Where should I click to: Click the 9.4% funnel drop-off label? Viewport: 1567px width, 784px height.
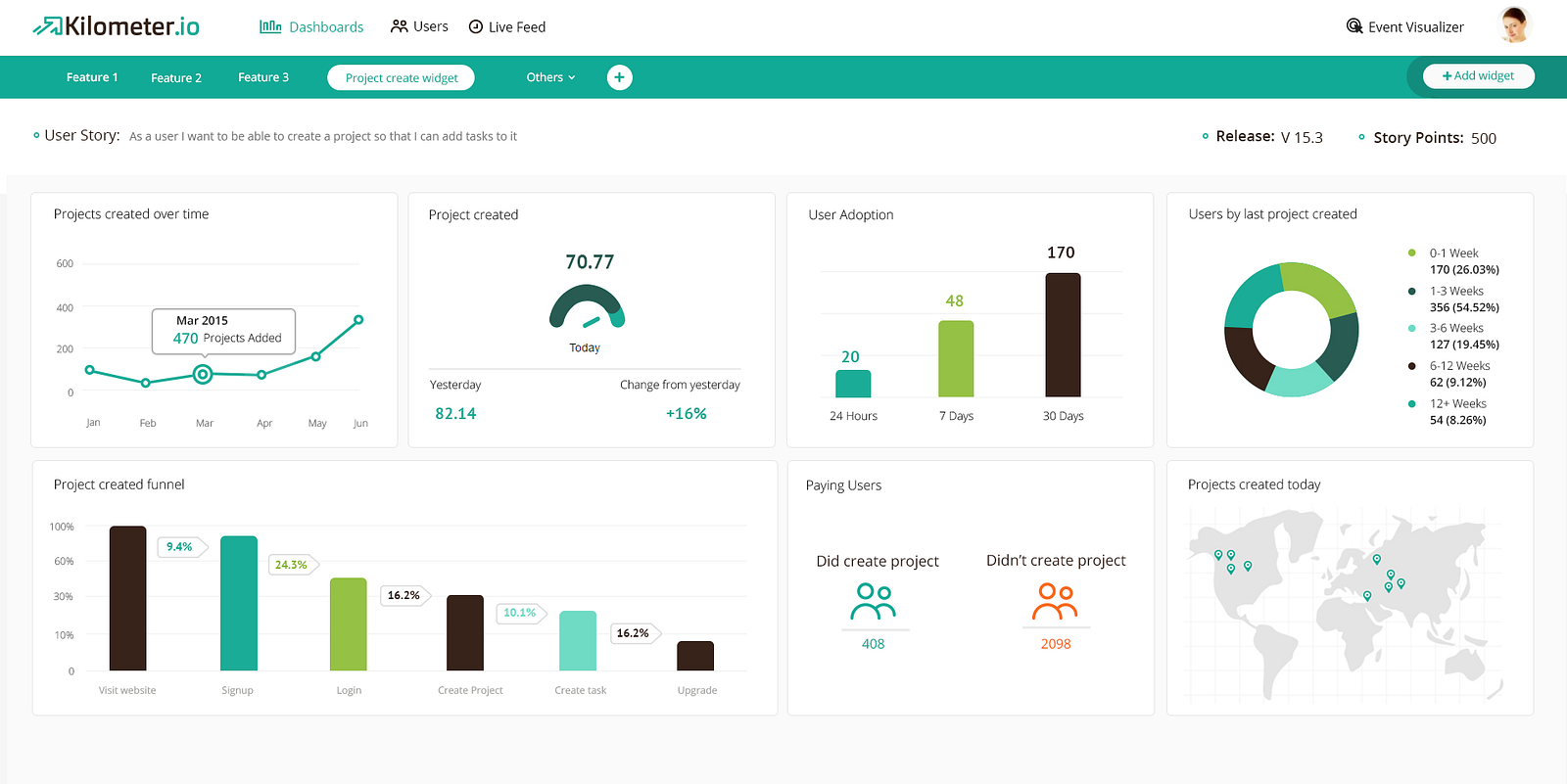[182, 547]
